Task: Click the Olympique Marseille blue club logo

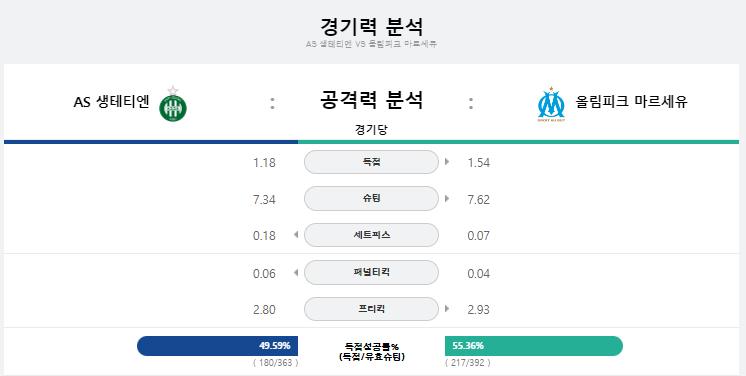Action: 551,104
